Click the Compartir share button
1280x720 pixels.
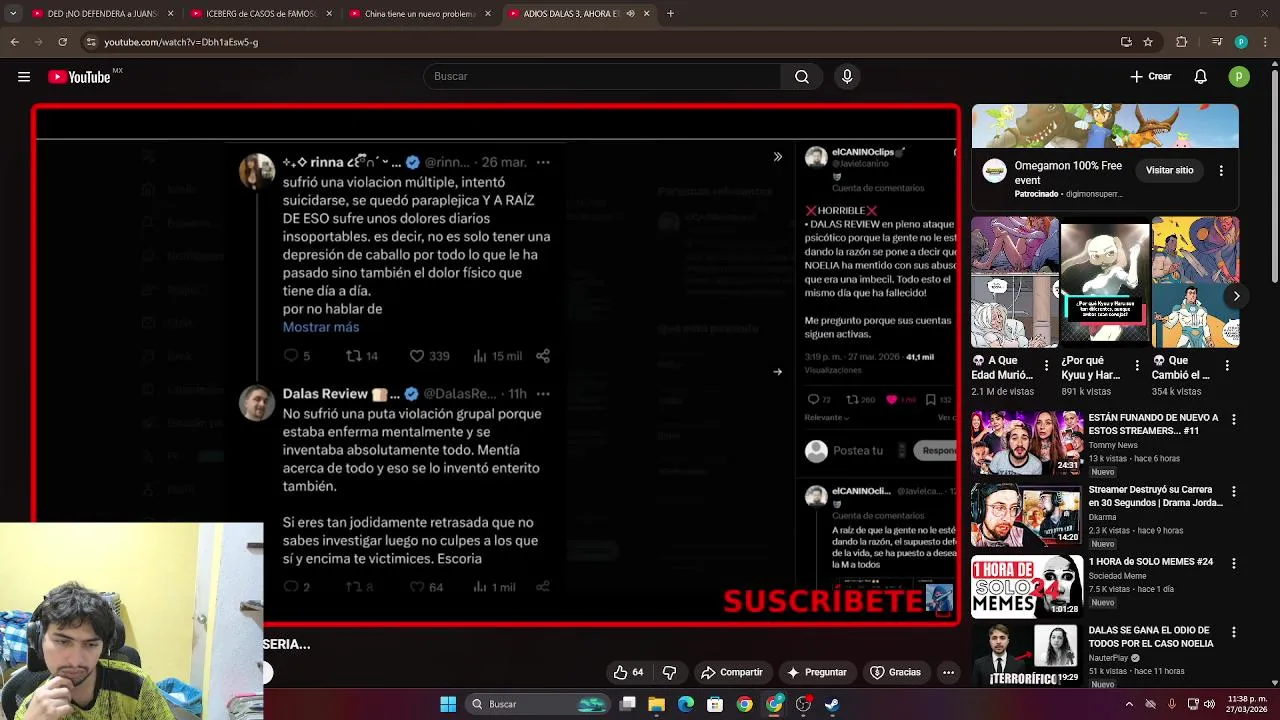(731, 673)
